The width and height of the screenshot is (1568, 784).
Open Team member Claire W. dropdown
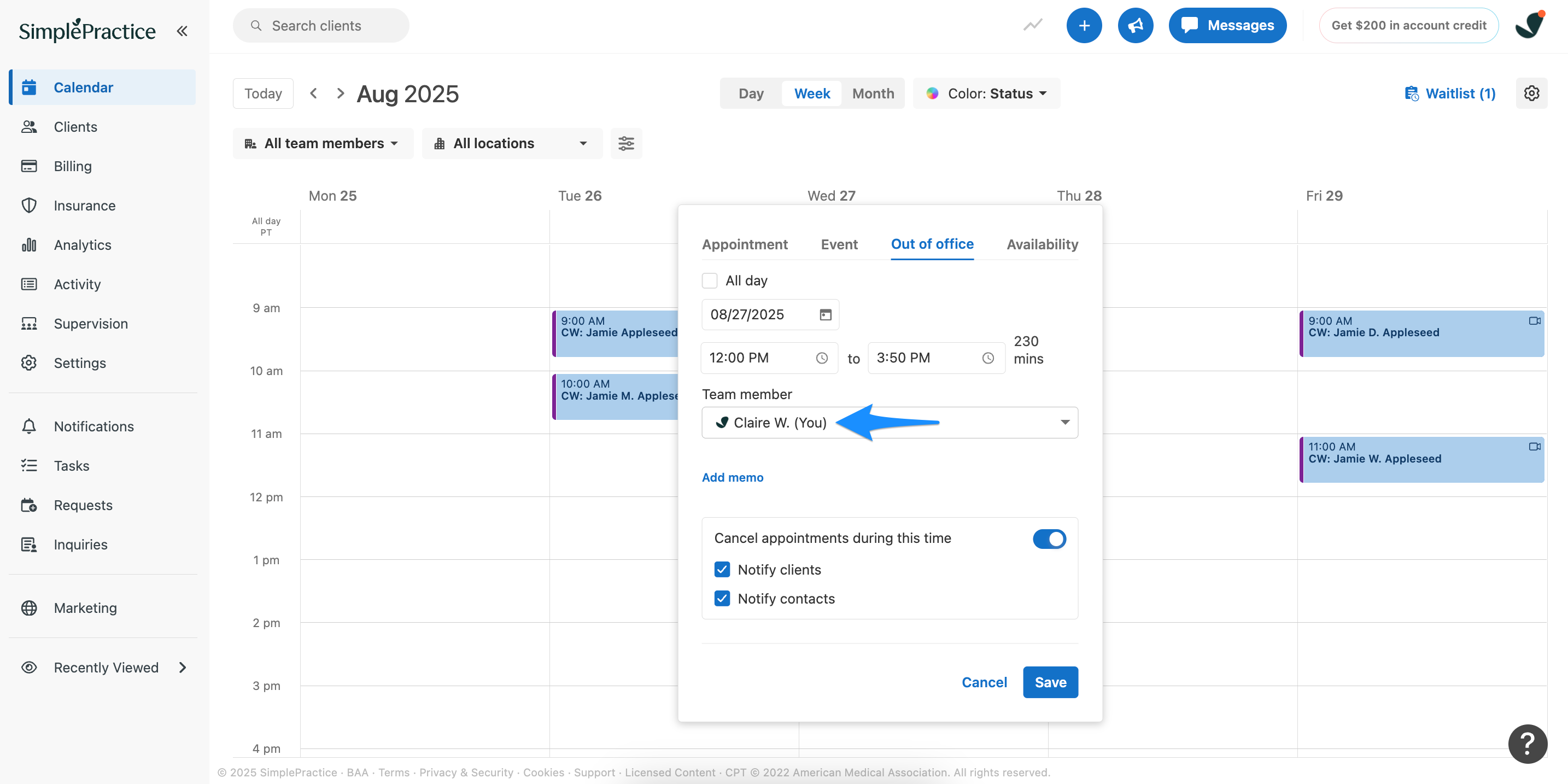coord(890,423)
